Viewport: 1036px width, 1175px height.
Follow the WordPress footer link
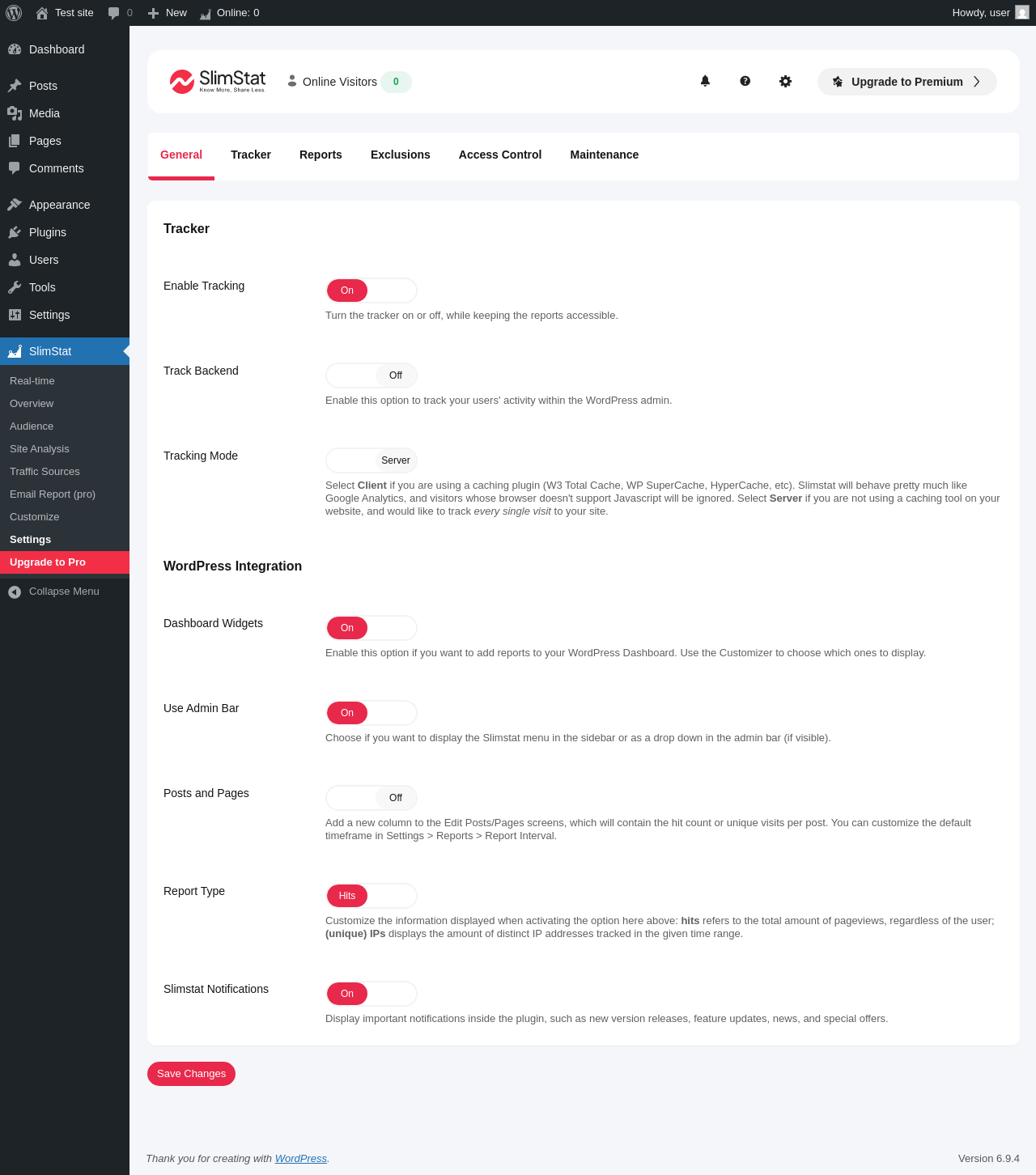301,1159
